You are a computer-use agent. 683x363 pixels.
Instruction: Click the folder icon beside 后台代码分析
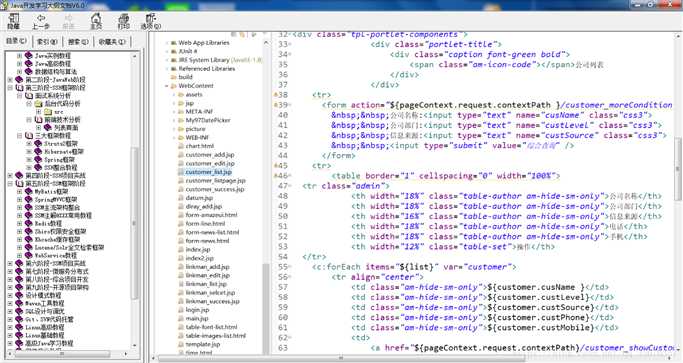point(38,103)
